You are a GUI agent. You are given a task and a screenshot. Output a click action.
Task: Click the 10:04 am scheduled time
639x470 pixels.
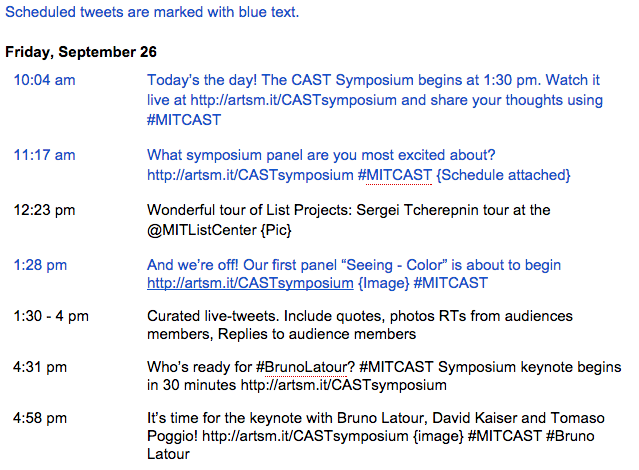pyautogui.click(x=44, y=80)
